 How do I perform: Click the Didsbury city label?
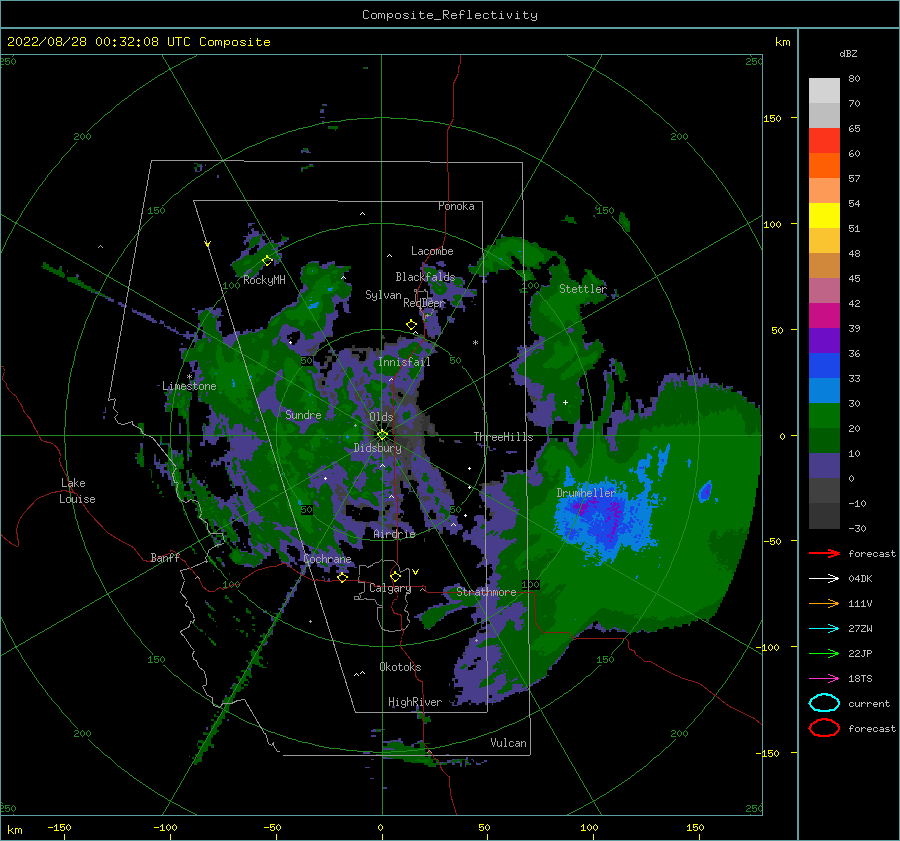tap(377, 448)
